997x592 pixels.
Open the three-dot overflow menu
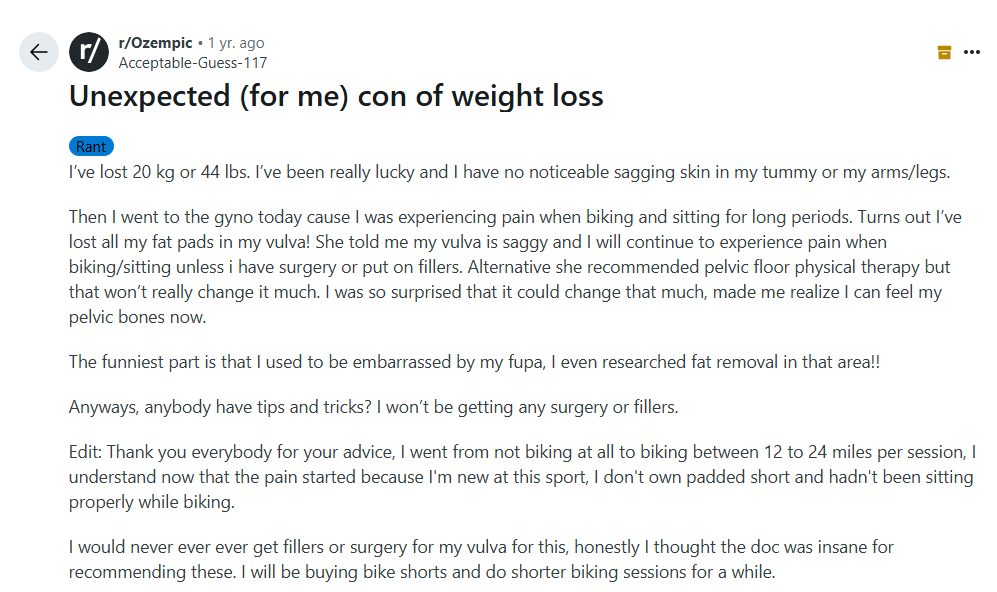972,52
